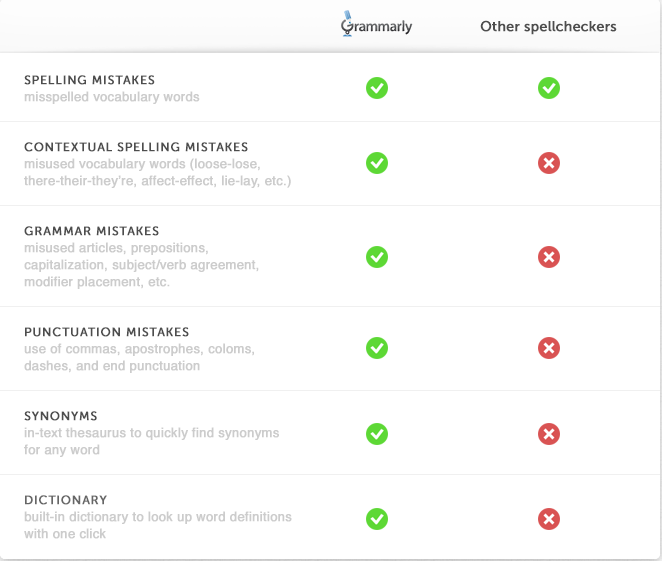662x561 pixels.
Task: Click red cross in Dictionary row
Action: pyautogui.click(x=549, y=519)
